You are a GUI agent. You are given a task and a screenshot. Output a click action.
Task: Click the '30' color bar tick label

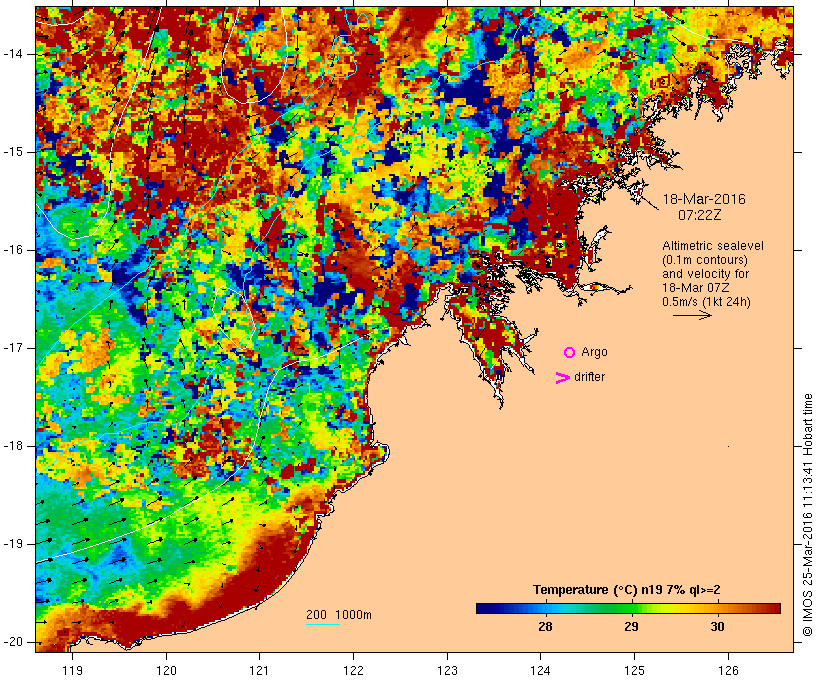pos(718,626)
